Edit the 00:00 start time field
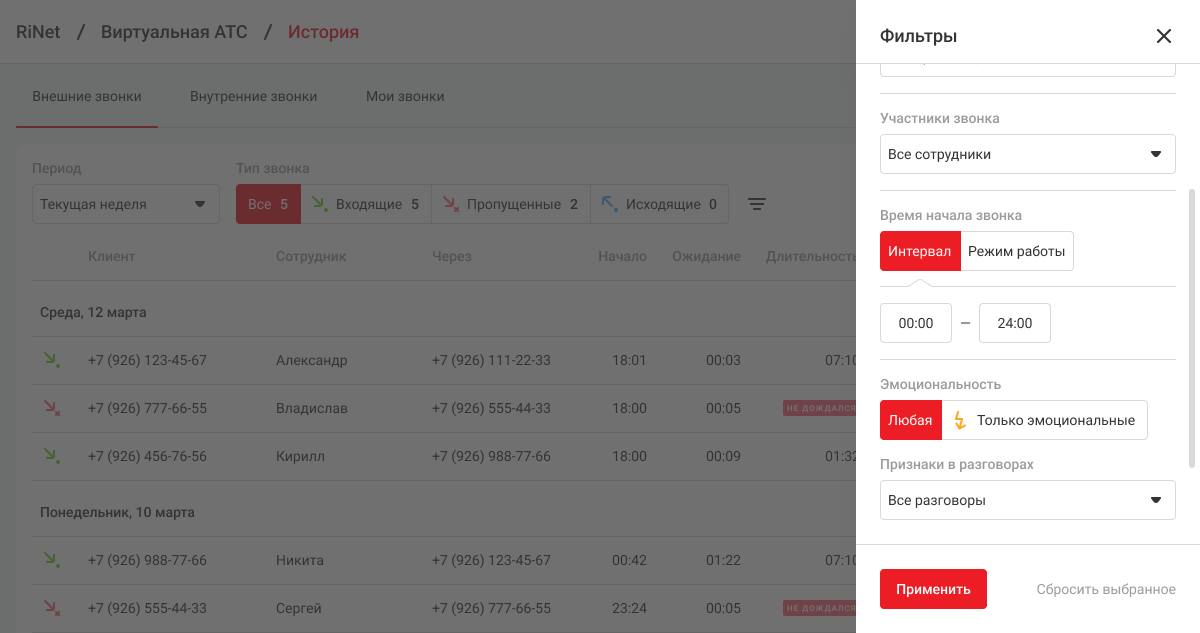1200x633 pixels. click(916, 323)
